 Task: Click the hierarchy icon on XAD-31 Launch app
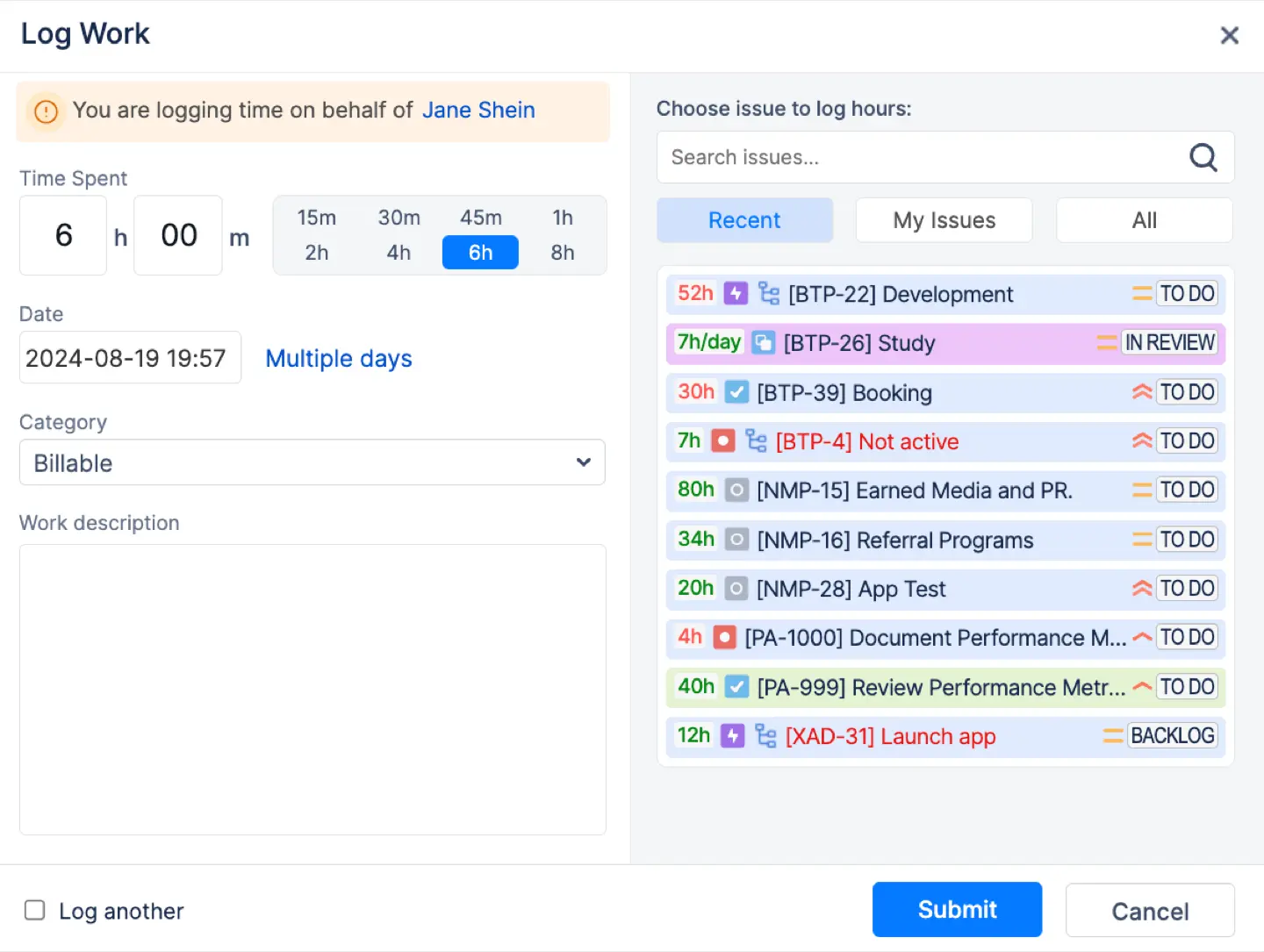click(x=765, y=736)
